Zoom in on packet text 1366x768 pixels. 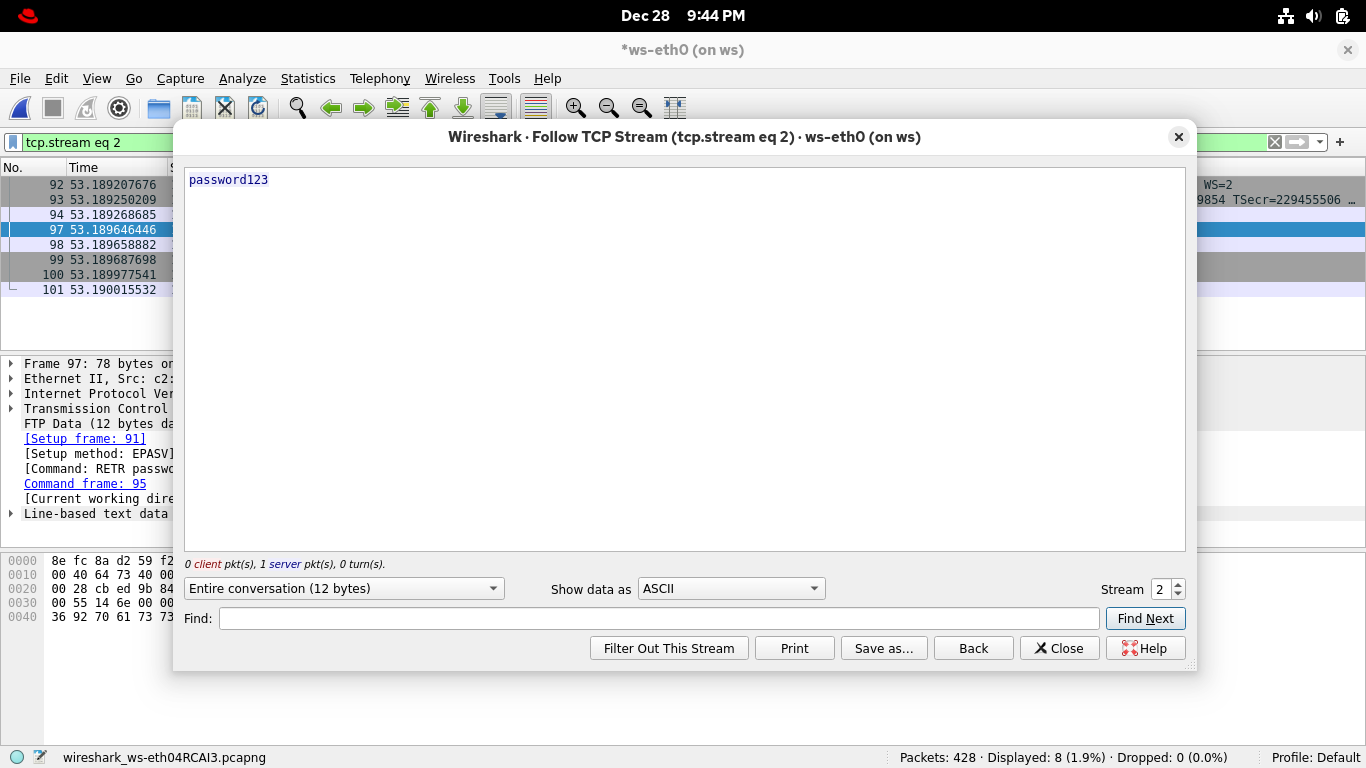[575, 108]
